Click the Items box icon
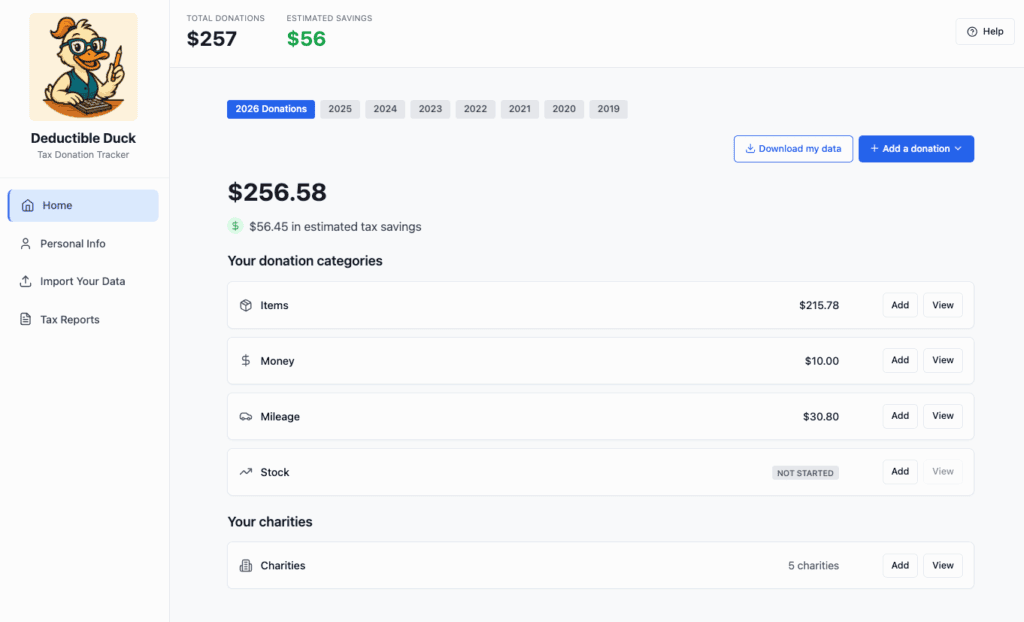The image size is (1024, 622). click(x=246, y=305)
